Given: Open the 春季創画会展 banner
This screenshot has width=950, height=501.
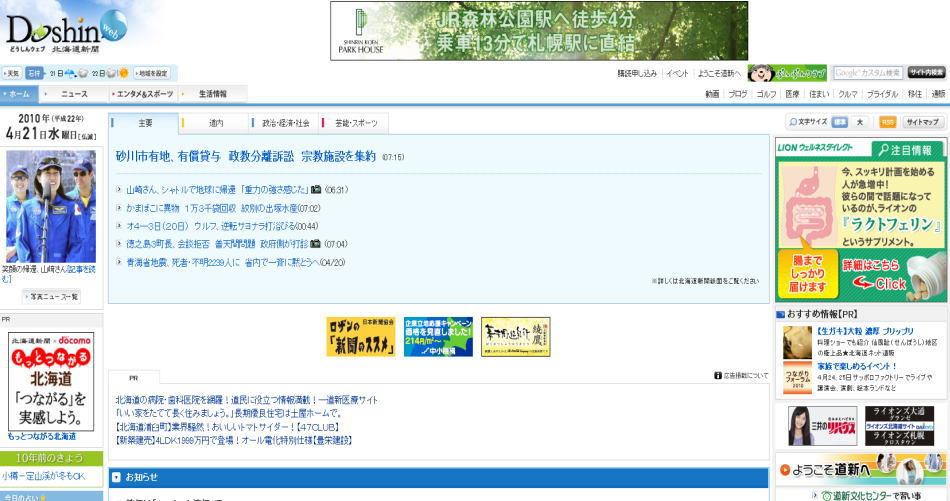Looking at the screenshot, I should point(516,337).
